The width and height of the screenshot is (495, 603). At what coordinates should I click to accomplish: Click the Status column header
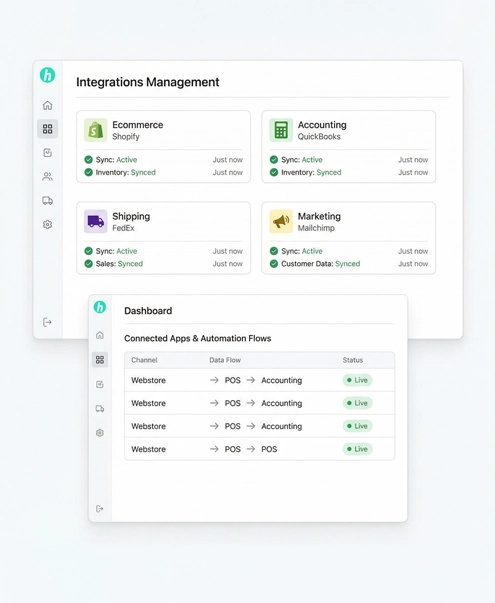[x=353, y=360]
